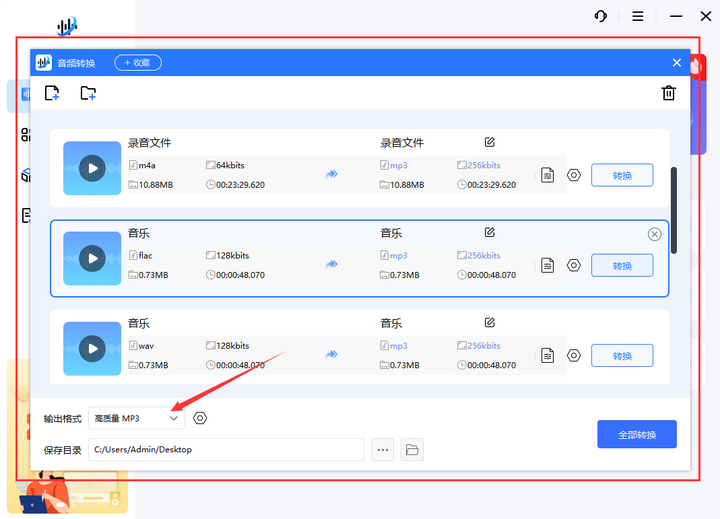720x519 pixels.
Task: Close the 音频转换 dialog
Action: tap(676, 62)
